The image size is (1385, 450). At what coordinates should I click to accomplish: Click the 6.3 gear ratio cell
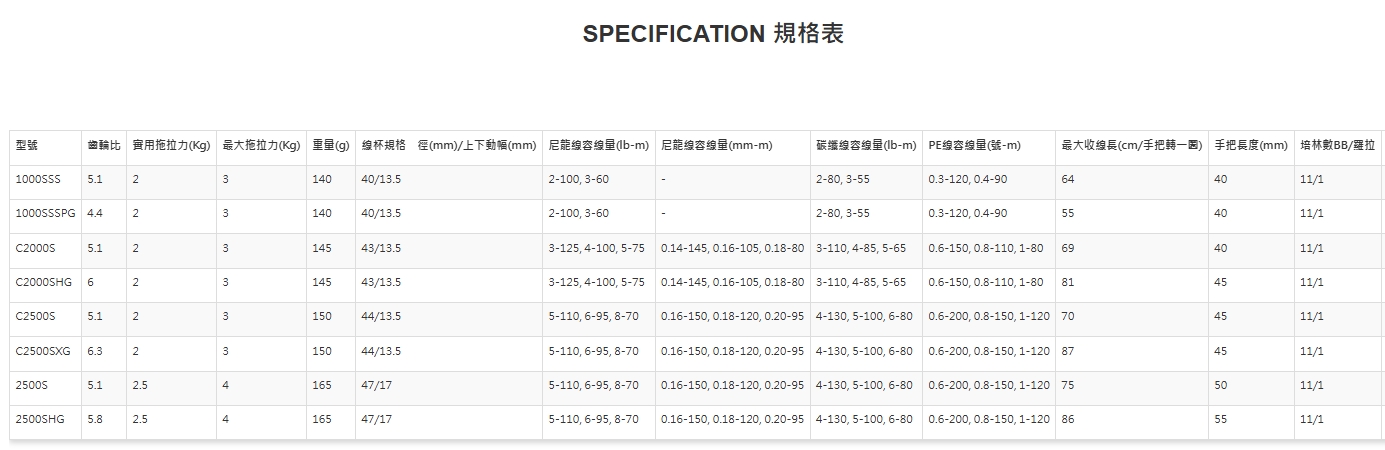click(95, 352)
